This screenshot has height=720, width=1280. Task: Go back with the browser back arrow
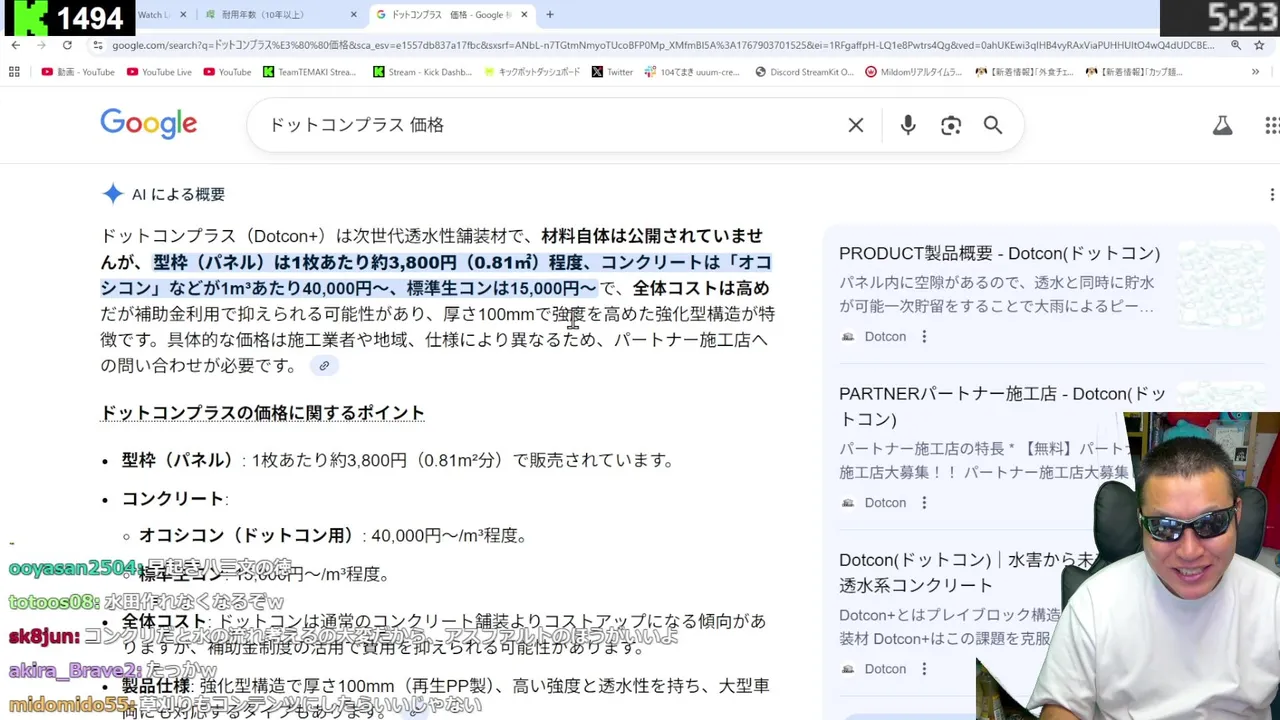coord(15,45)
